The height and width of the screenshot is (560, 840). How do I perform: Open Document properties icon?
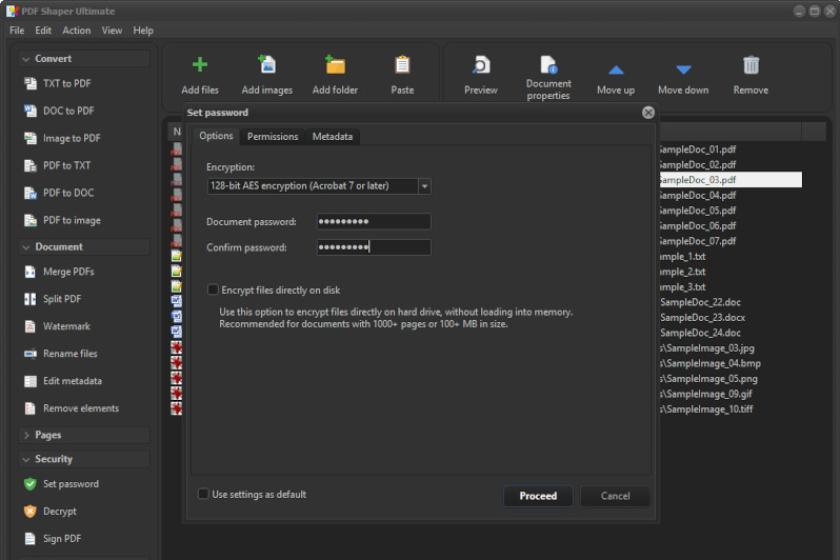[x=549, y=65]
